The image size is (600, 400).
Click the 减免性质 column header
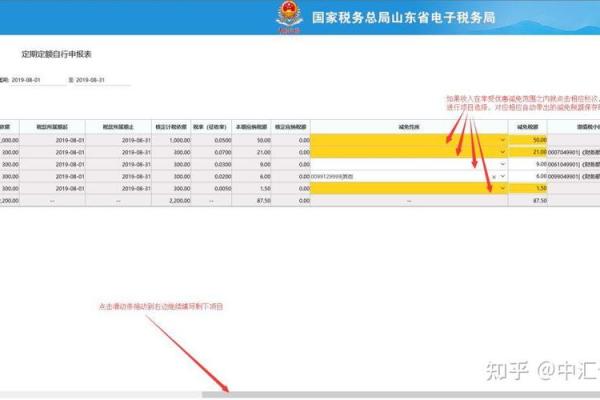409,127
